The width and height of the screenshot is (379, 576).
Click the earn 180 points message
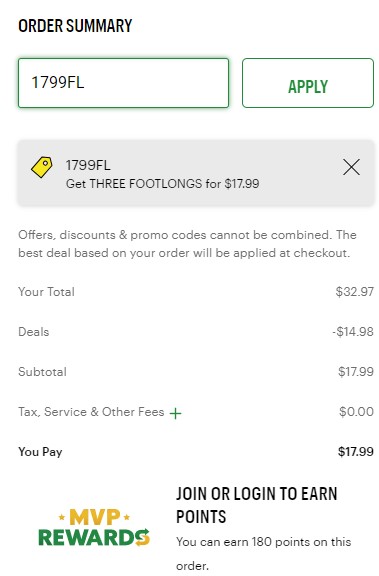(x=263, y=553)
